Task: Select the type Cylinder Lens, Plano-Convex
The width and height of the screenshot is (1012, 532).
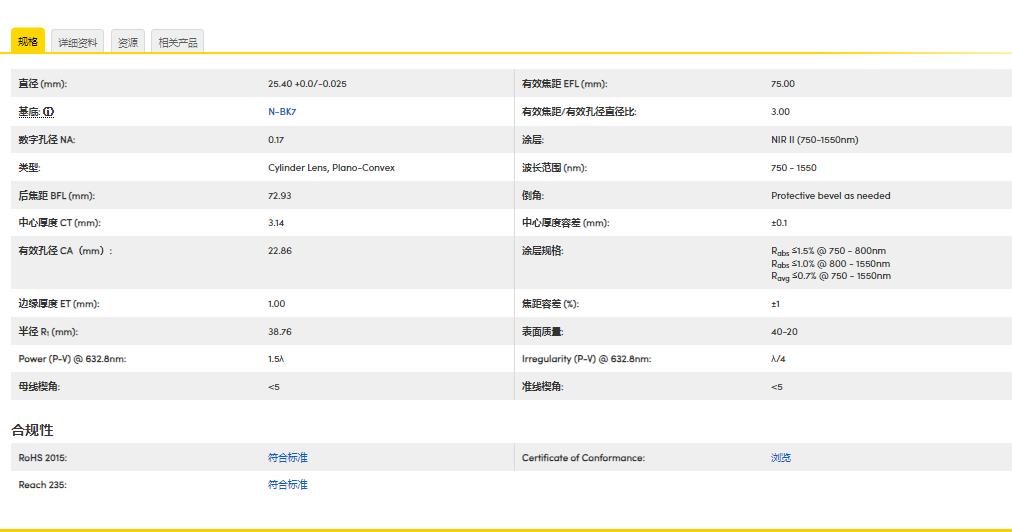Action: click(331, 168)
